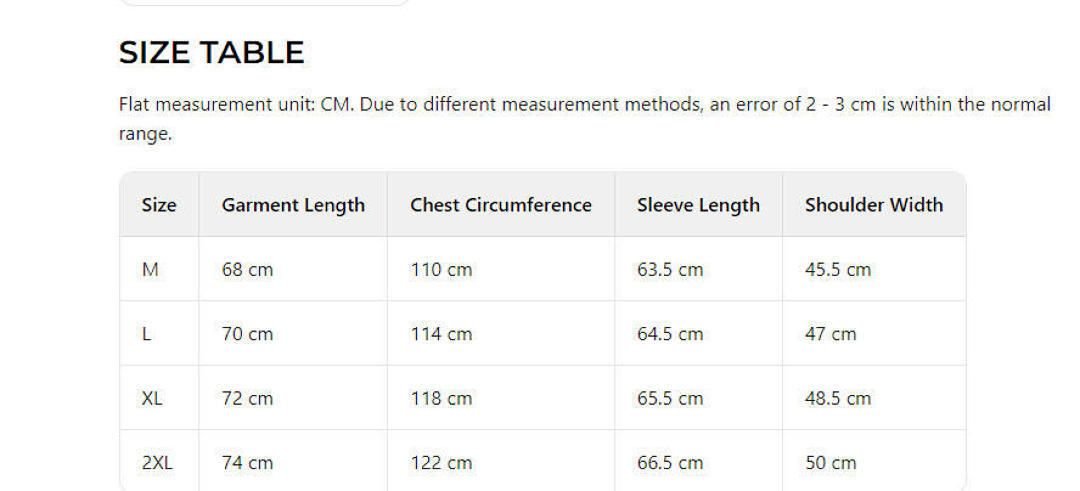This screenshot has width=1080, height=491.
Task: Select the 65.5 cm sleeve length cell
Action: click(x=669, y=398)
